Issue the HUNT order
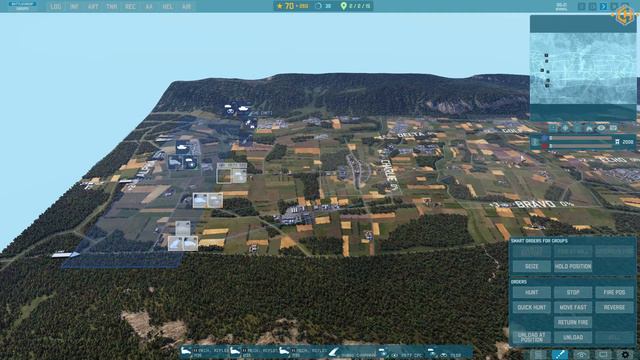 pyautogui.click(x=531, y=292)
